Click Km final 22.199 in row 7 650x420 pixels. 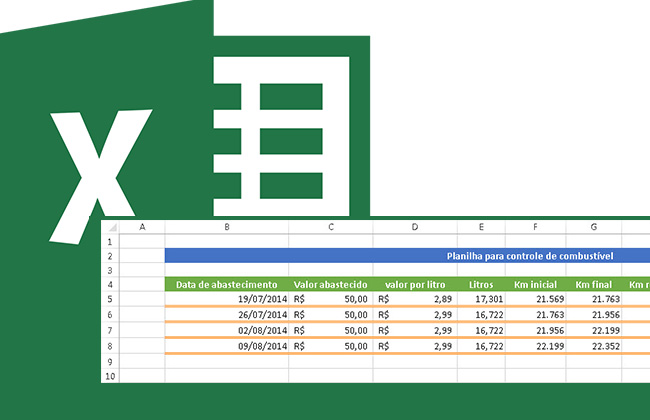pos(594,330)
